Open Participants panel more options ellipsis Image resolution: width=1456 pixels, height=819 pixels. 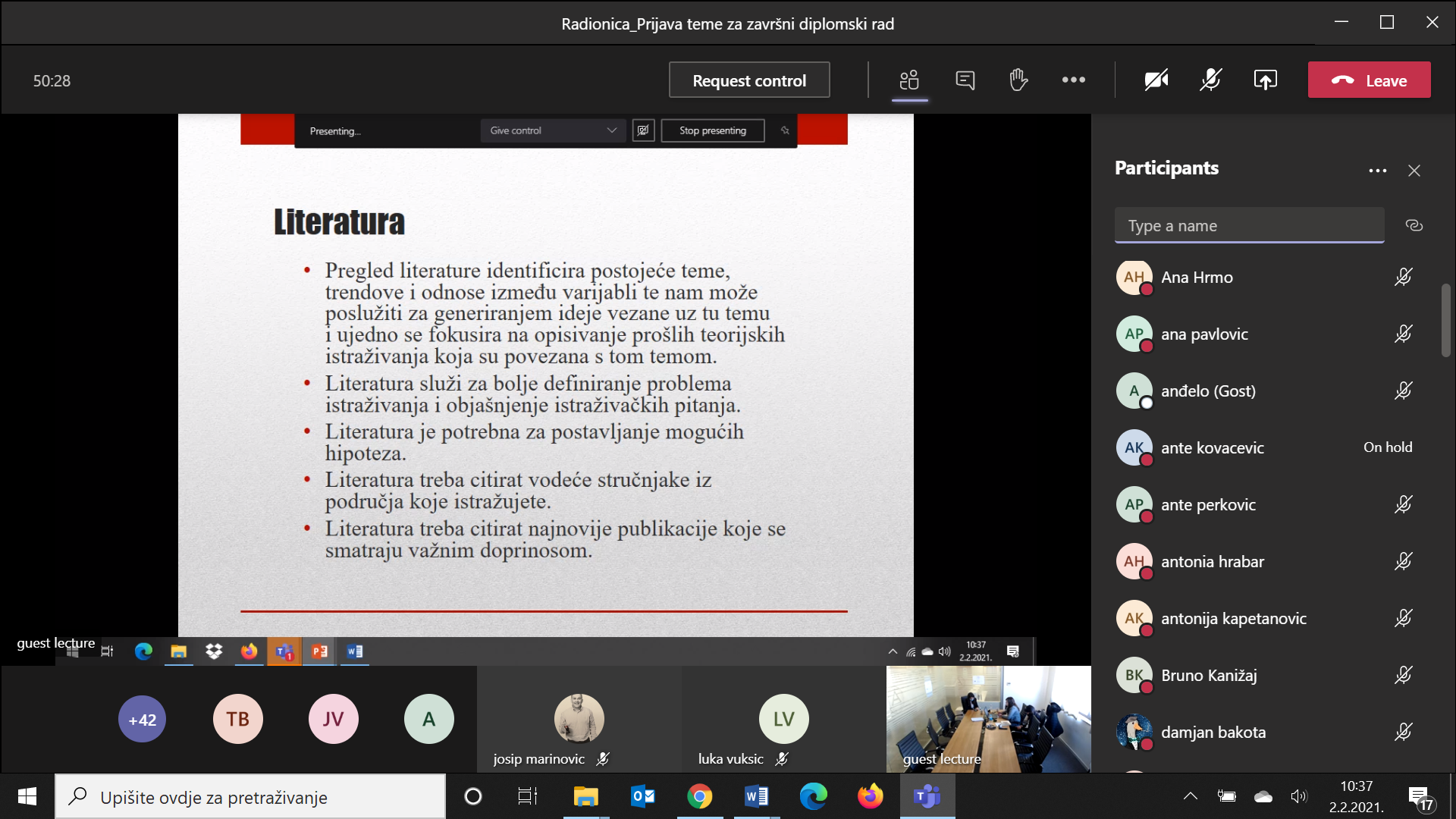coord(1377,171)
